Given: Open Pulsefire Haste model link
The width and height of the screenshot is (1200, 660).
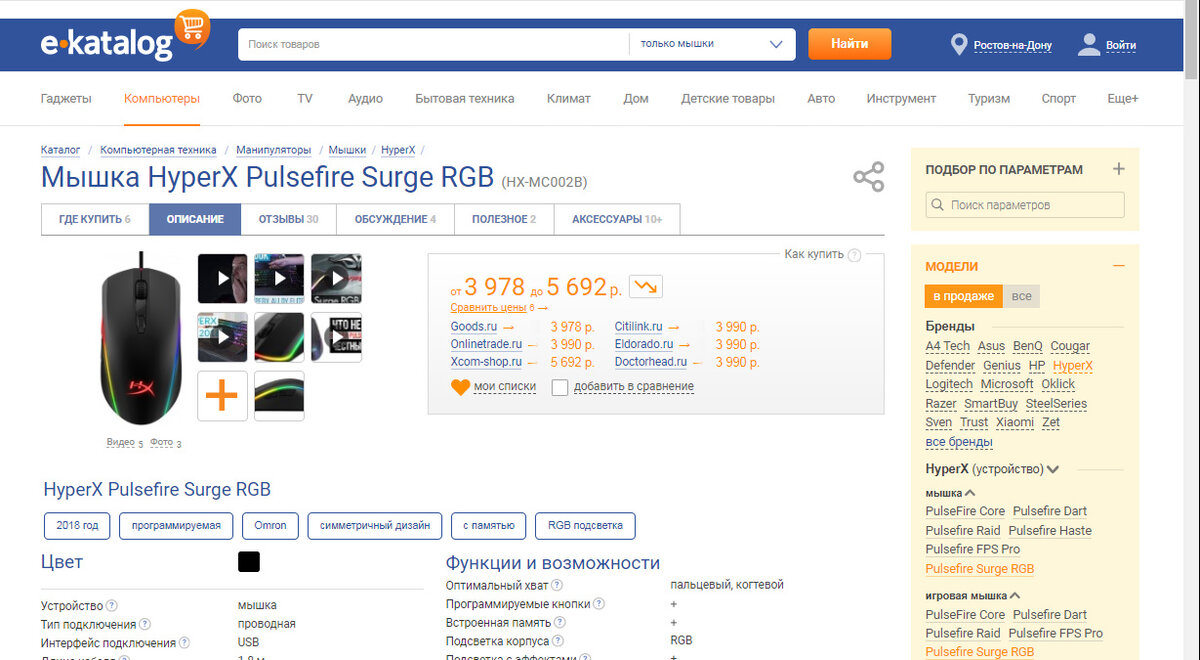Looking at the screenshot, I should pos(1050,531).
